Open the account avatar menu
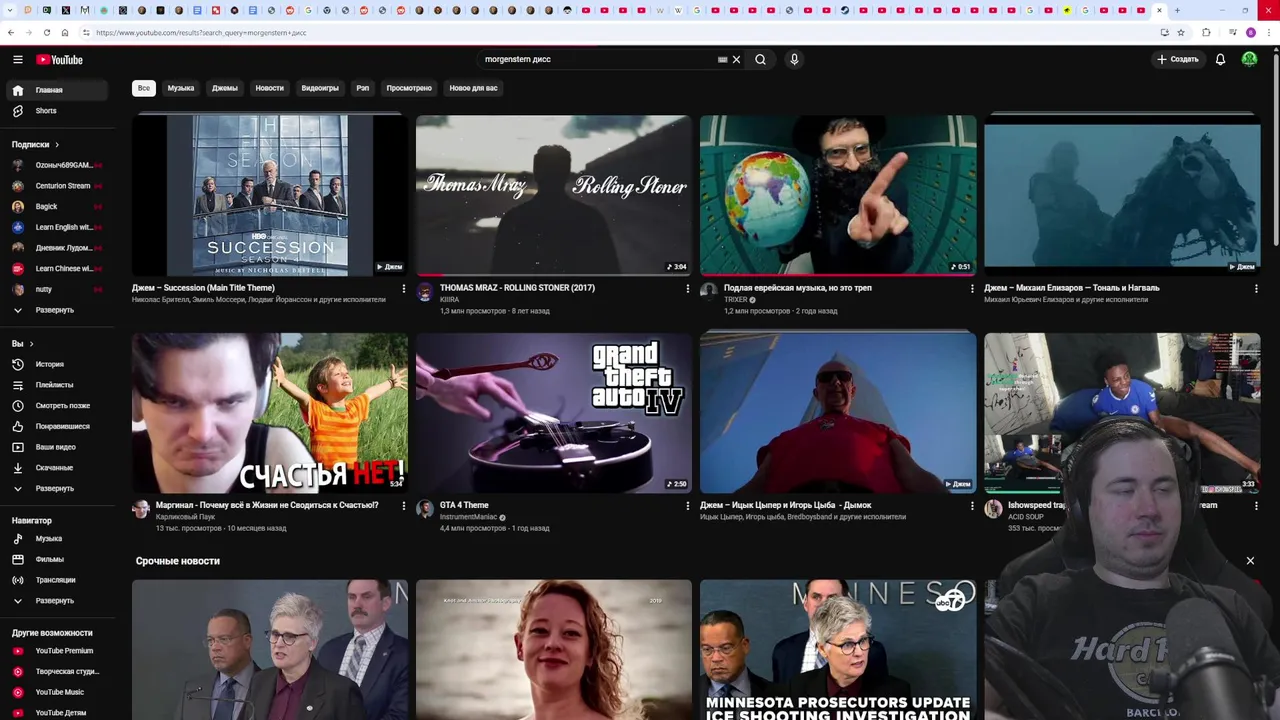The width and height of the screenshot is (1280, 720). click(x=1249, y=60)
